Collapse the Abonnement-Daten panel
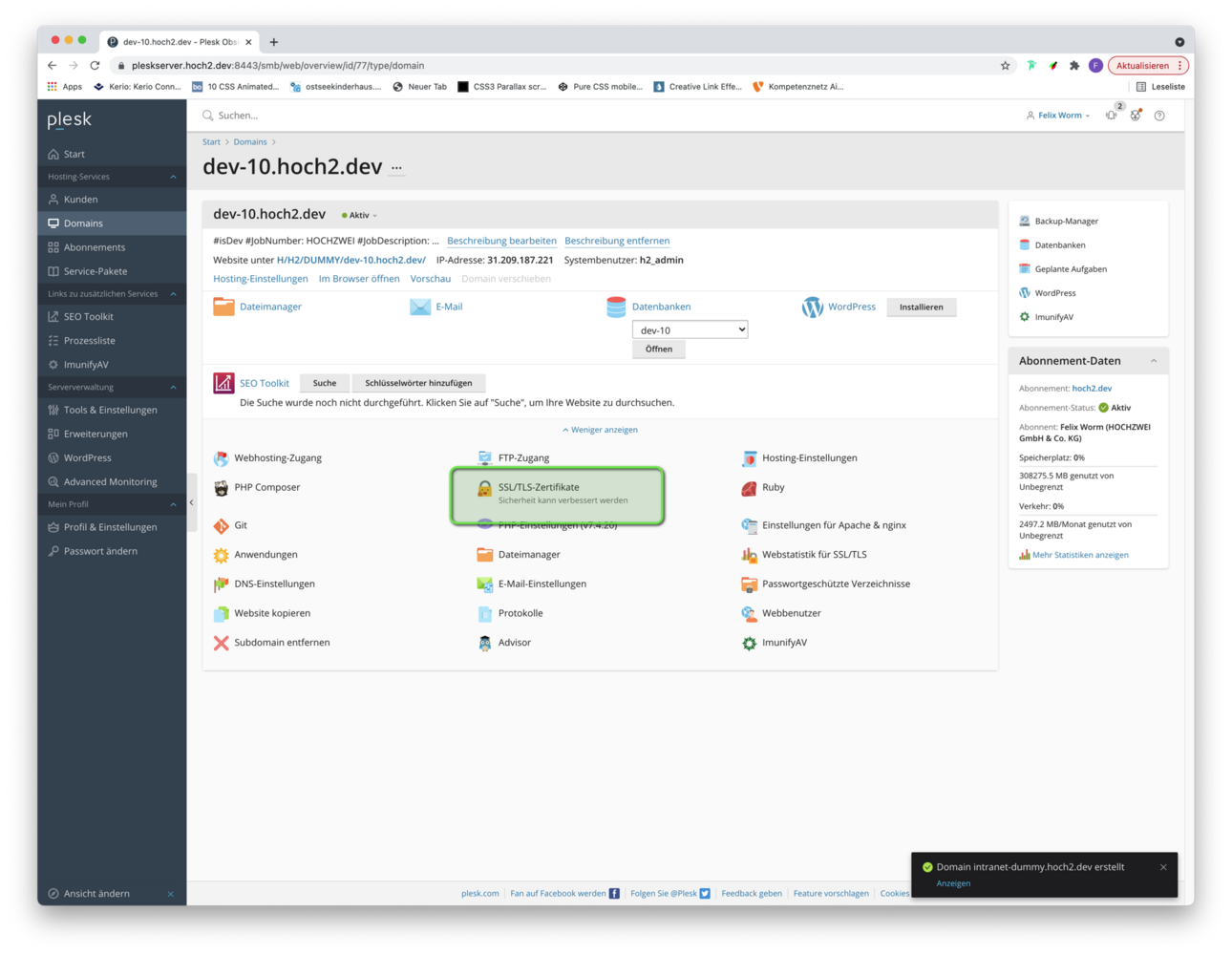 coord(1153,361)
